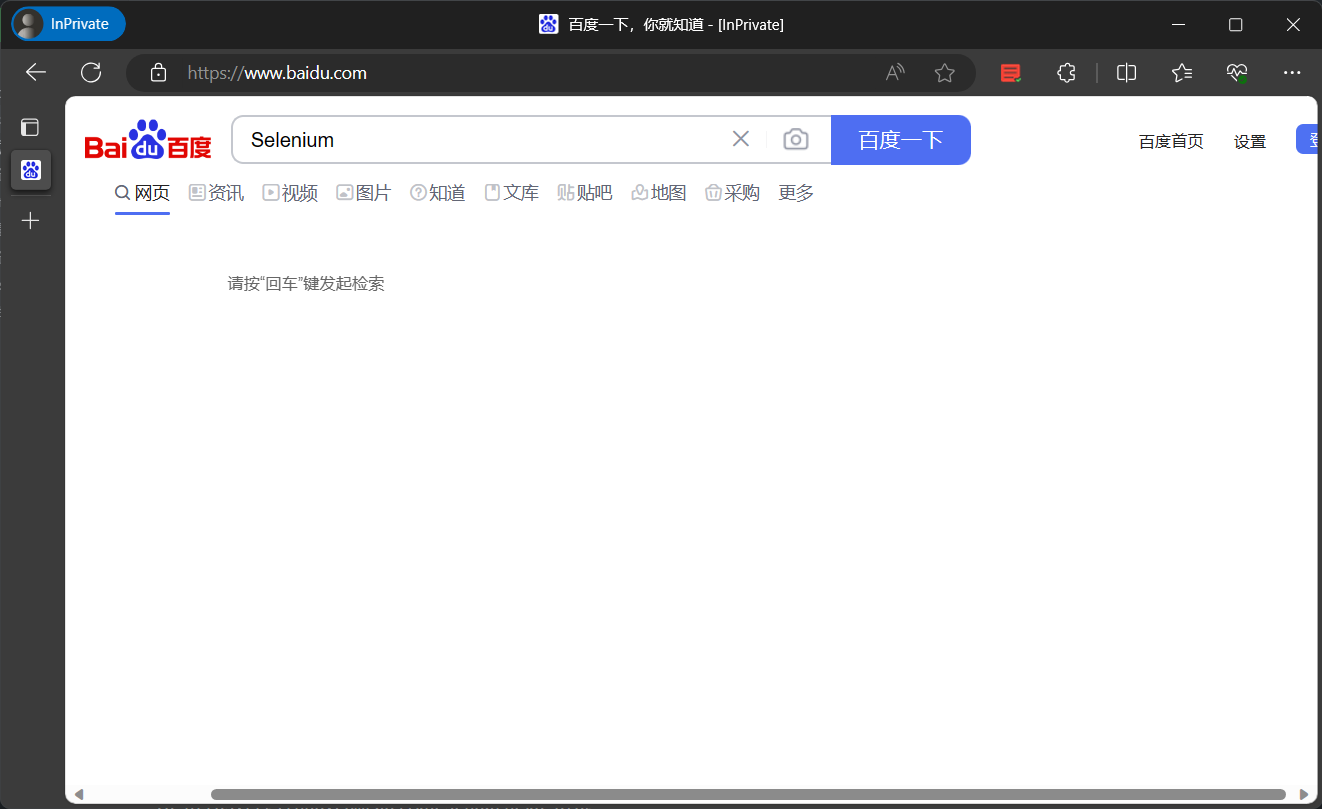Open the 设置 settings menu
This screenshot has width=1322, height=809.
[1250, 142]
